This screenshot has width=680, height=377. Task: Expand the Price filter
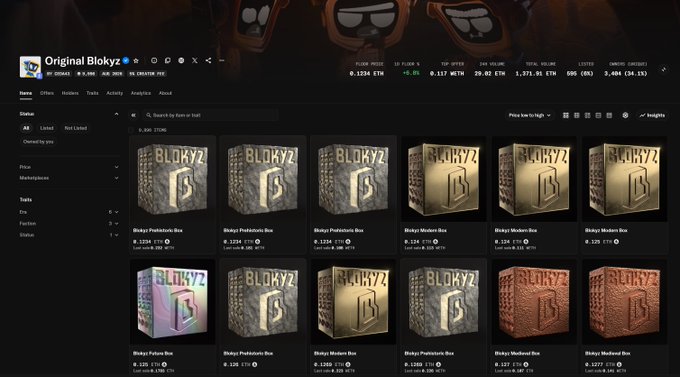pos(69,167)
